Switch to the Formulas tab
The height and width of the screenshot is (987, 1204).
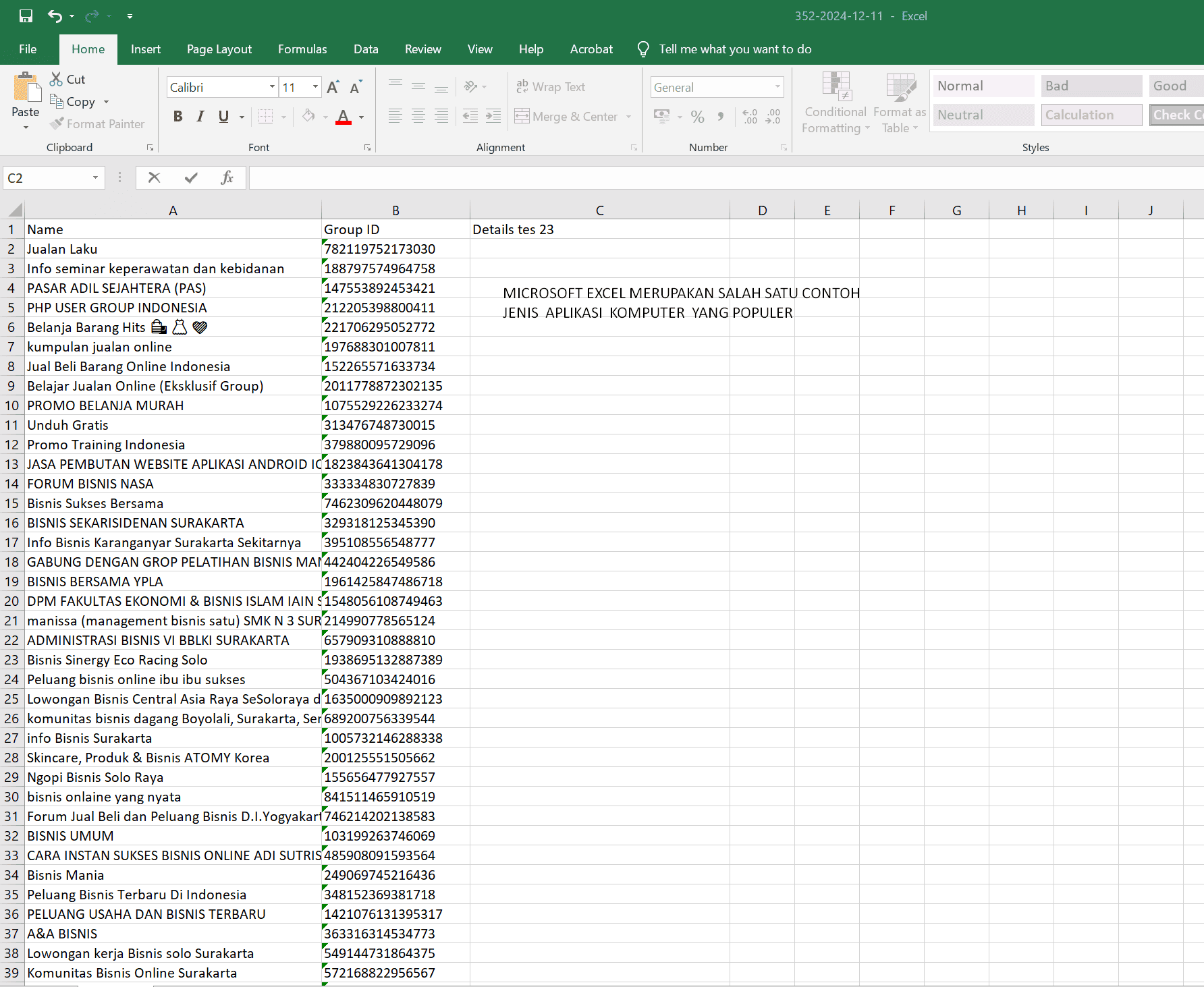point(302,49)
